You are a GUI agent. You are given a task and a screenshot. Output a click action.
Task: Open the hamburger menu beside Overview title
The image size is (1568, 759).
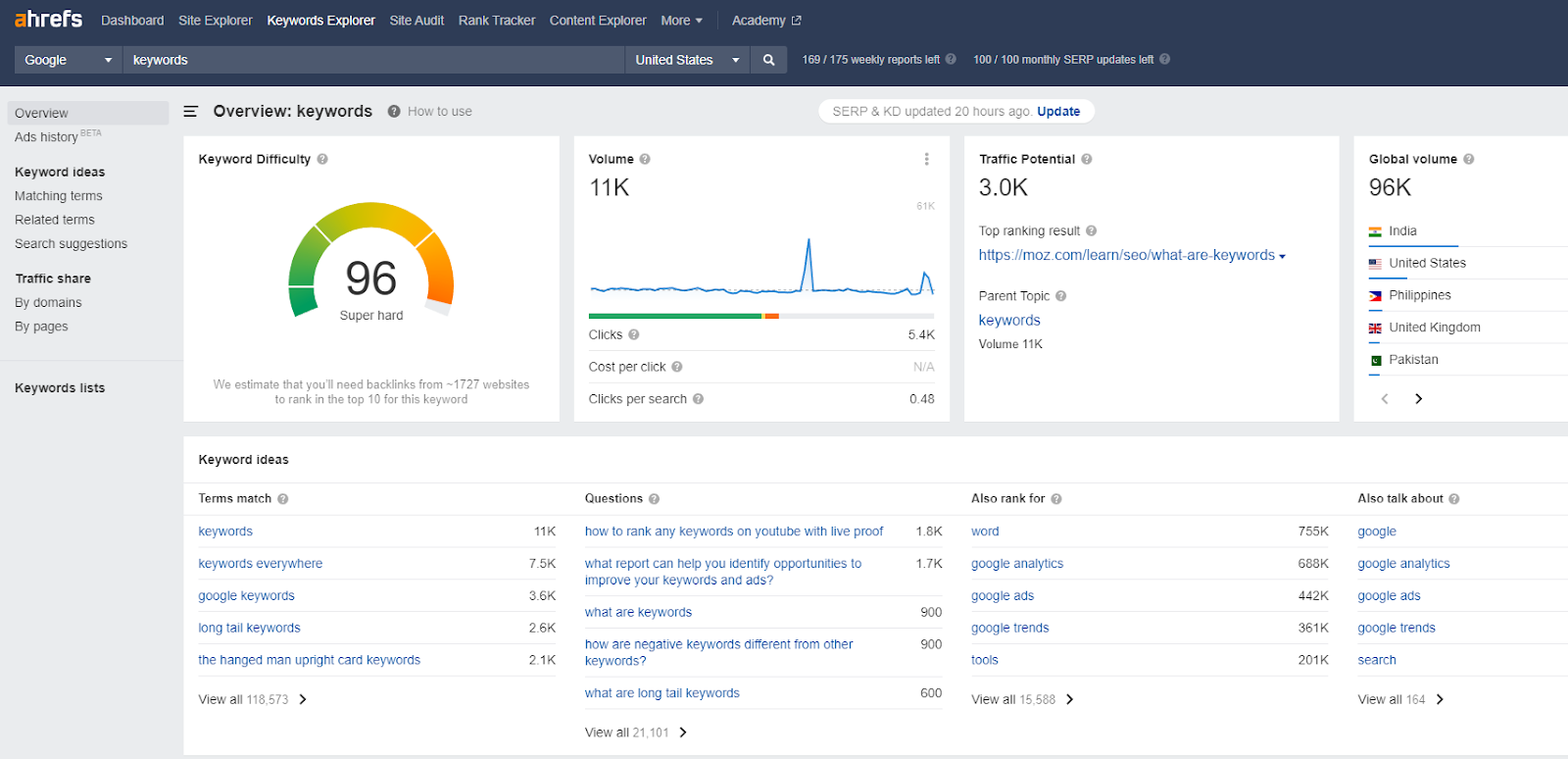click(x=191, y=112)
